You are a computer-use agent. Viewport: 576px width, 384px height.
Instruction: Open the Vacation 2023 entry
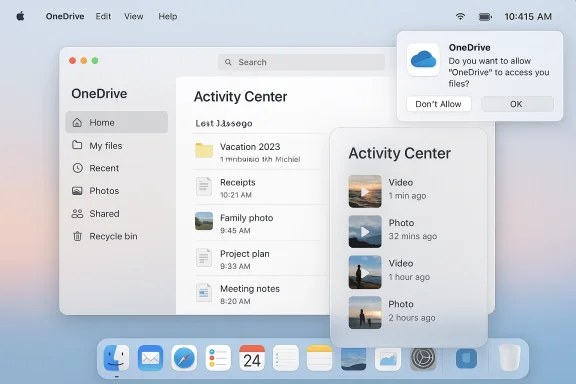(x=259, y=152)
